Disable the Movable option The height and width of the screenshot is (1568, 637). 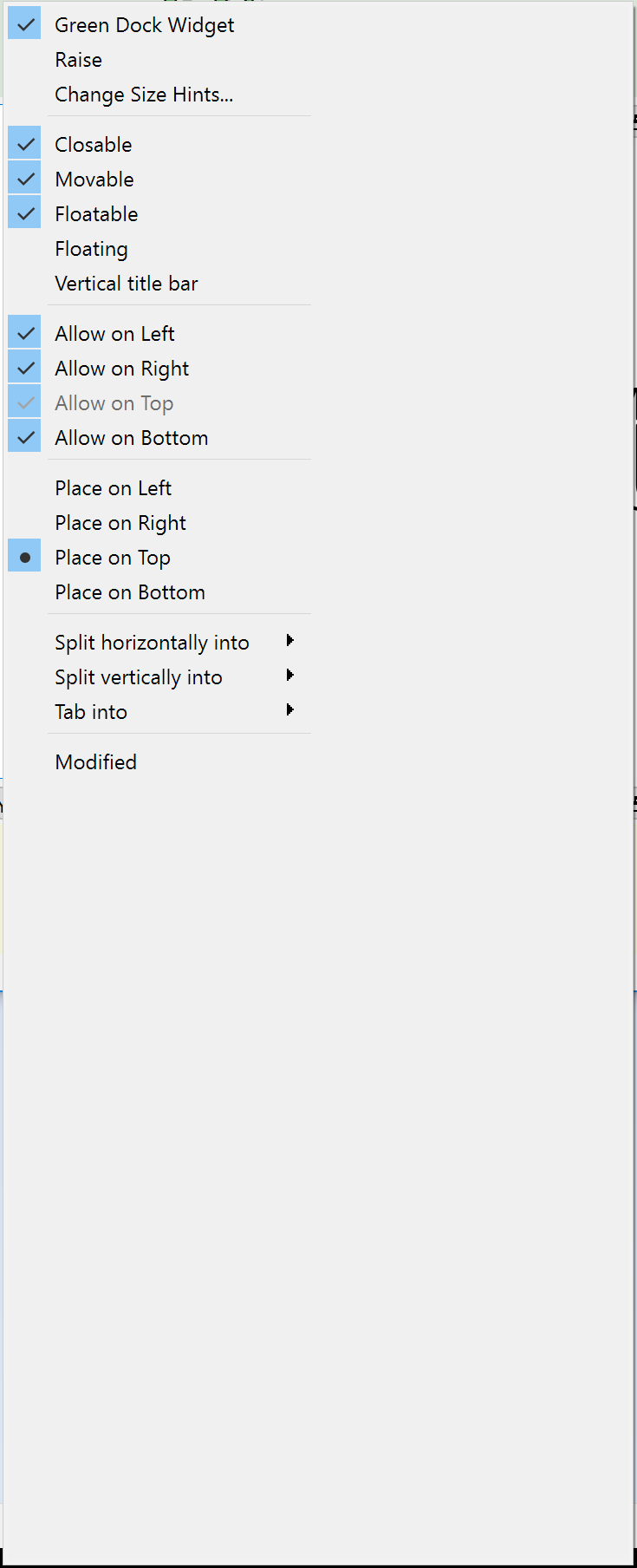click(94, 180)
